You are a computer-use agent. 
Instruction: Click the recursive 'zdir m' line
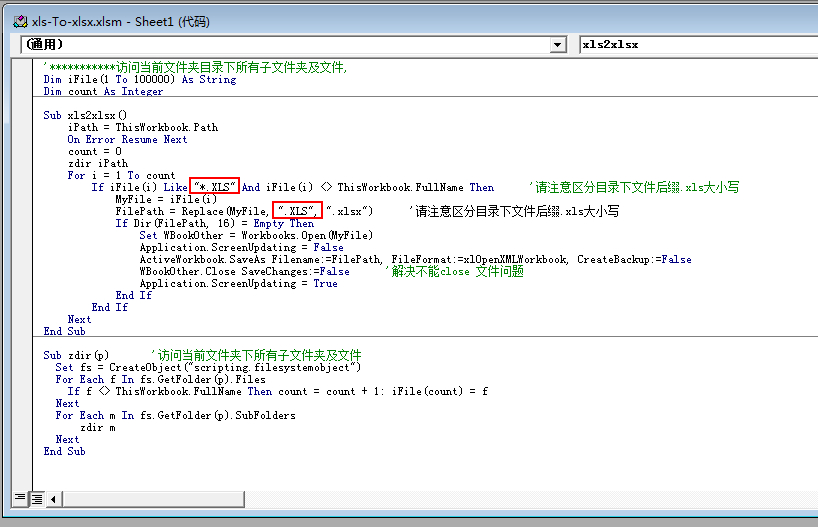98,427
